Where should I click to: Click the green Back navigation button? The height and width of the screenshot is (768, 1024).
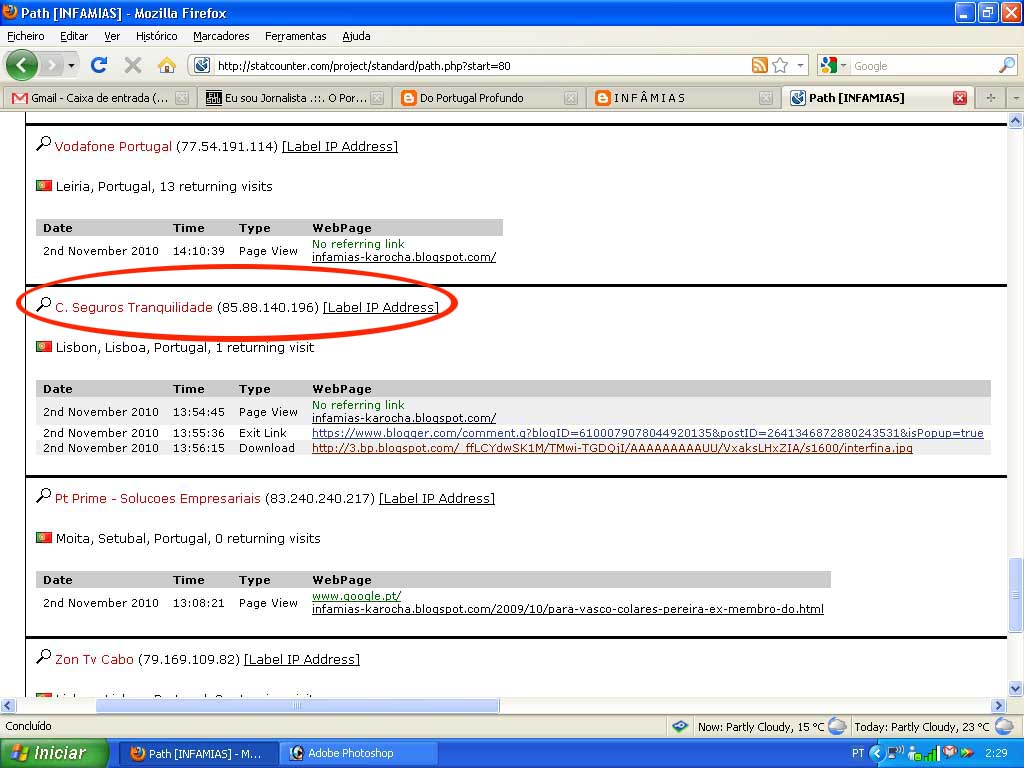[22, 65]
